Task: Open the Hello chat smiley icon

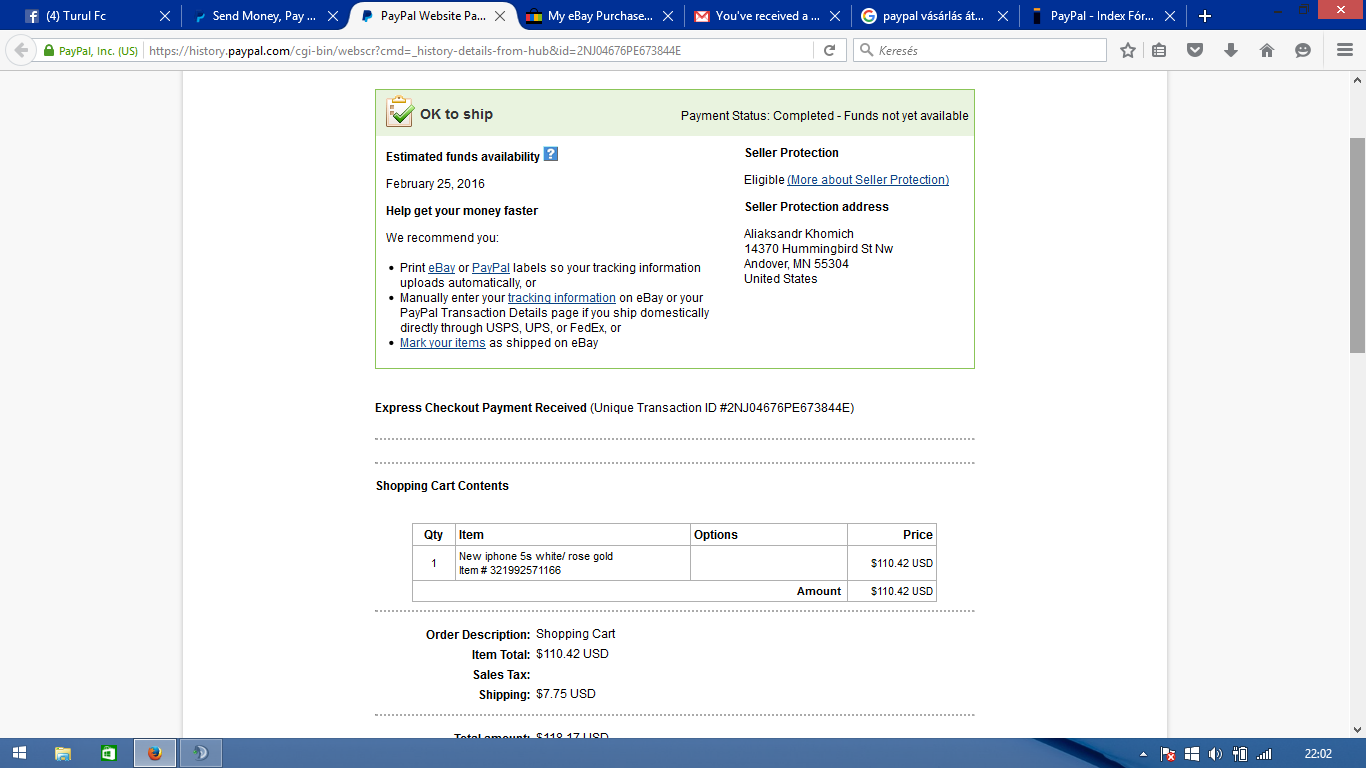Action: (1303, 50)
